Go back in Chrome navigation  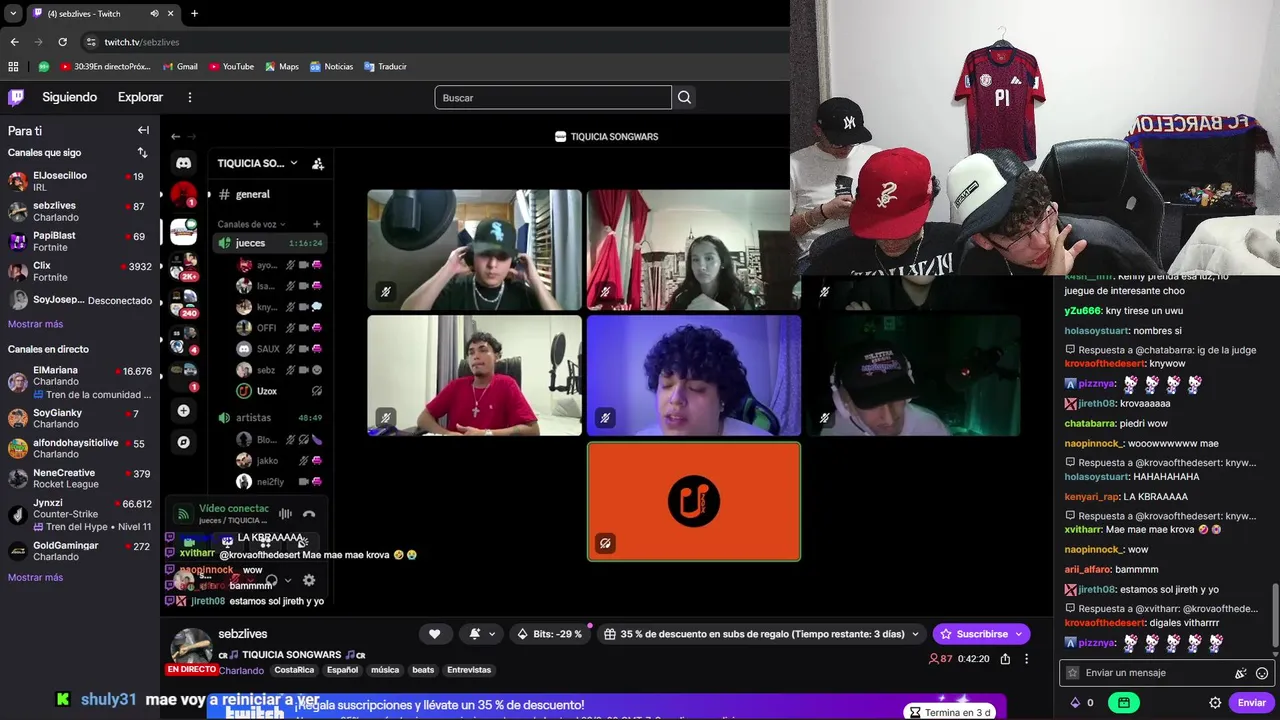pos(14,42)
